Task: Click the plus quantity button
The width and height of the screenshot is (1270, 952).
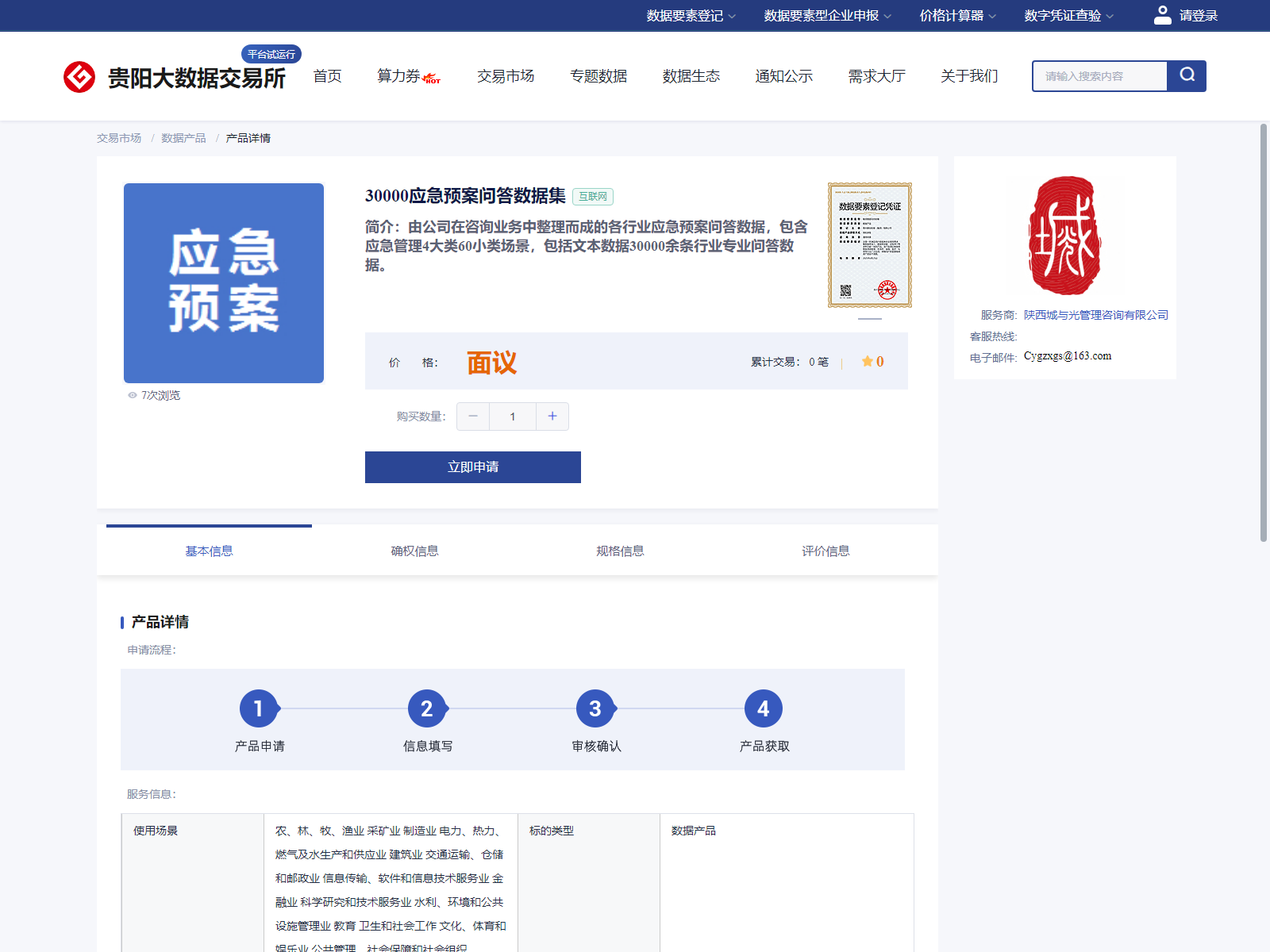Action: click(552, 416)
